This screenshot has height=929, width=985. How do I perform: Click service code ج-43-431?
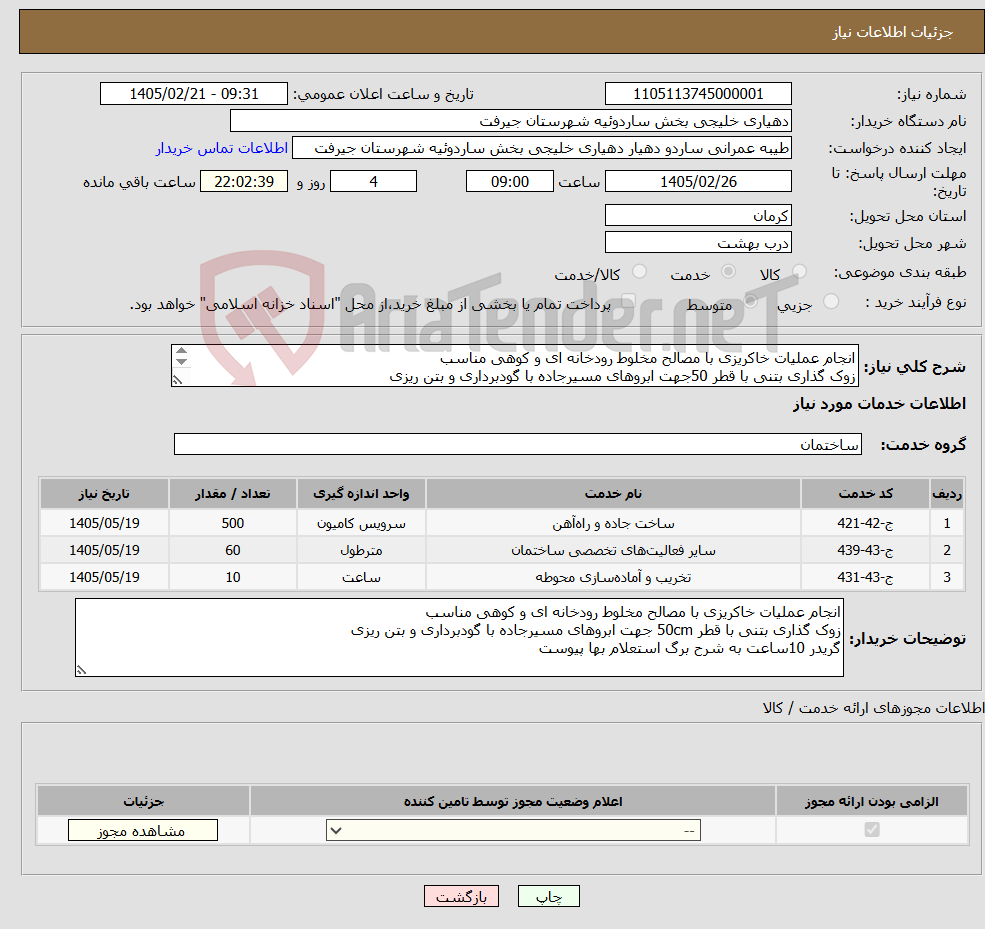point(865,577)
